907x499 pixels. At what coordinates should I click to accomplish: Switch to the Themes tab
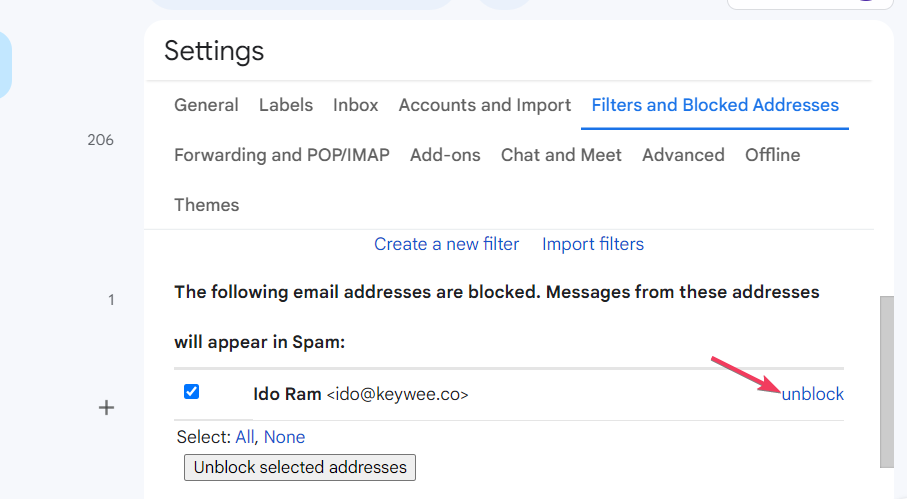[207, 205]
